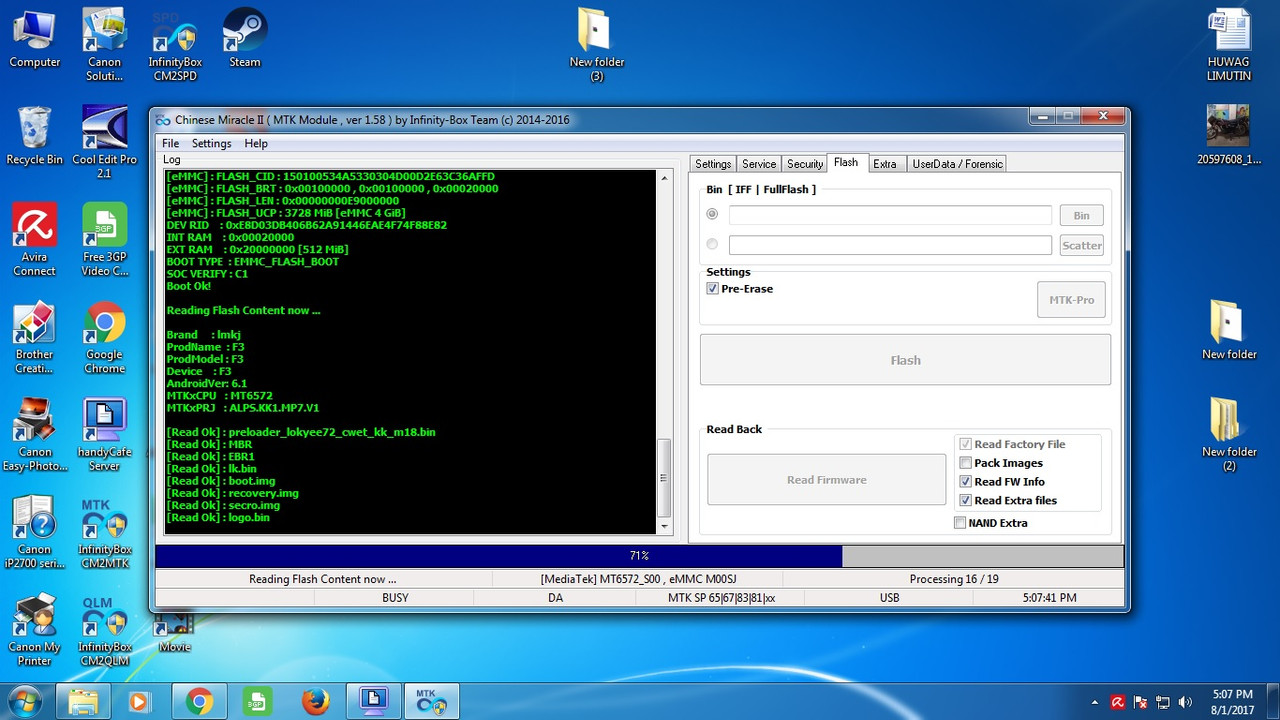Open the Canon Solution desktop shortcut

click(104, 44)
